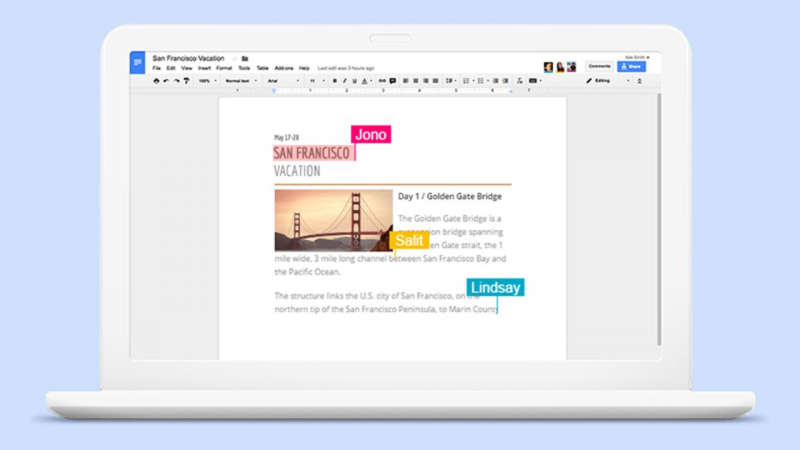
Task: Click the second collaborator avatar
Action: (560, 67)
